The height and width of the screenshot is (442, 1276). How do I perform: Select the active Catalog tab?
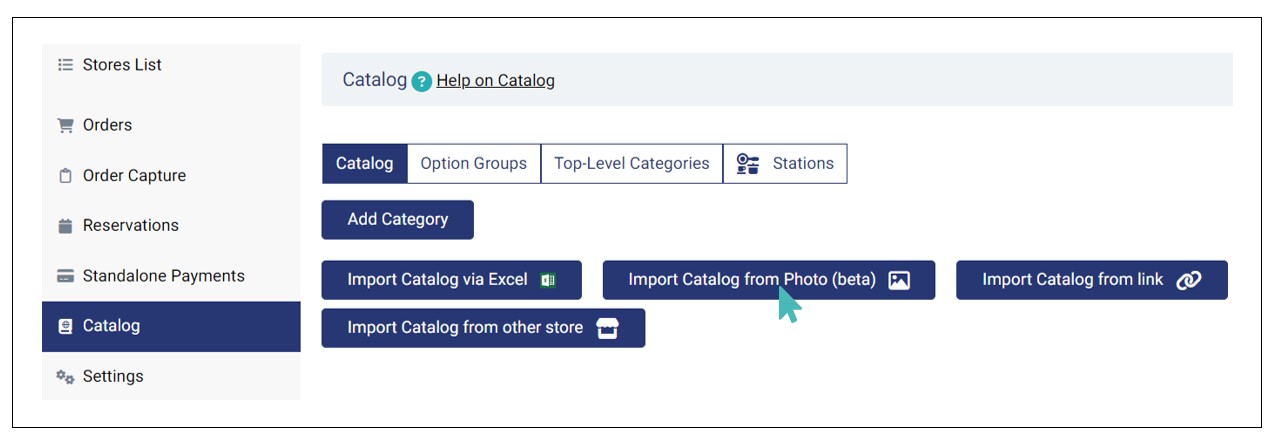click(364, 164)
